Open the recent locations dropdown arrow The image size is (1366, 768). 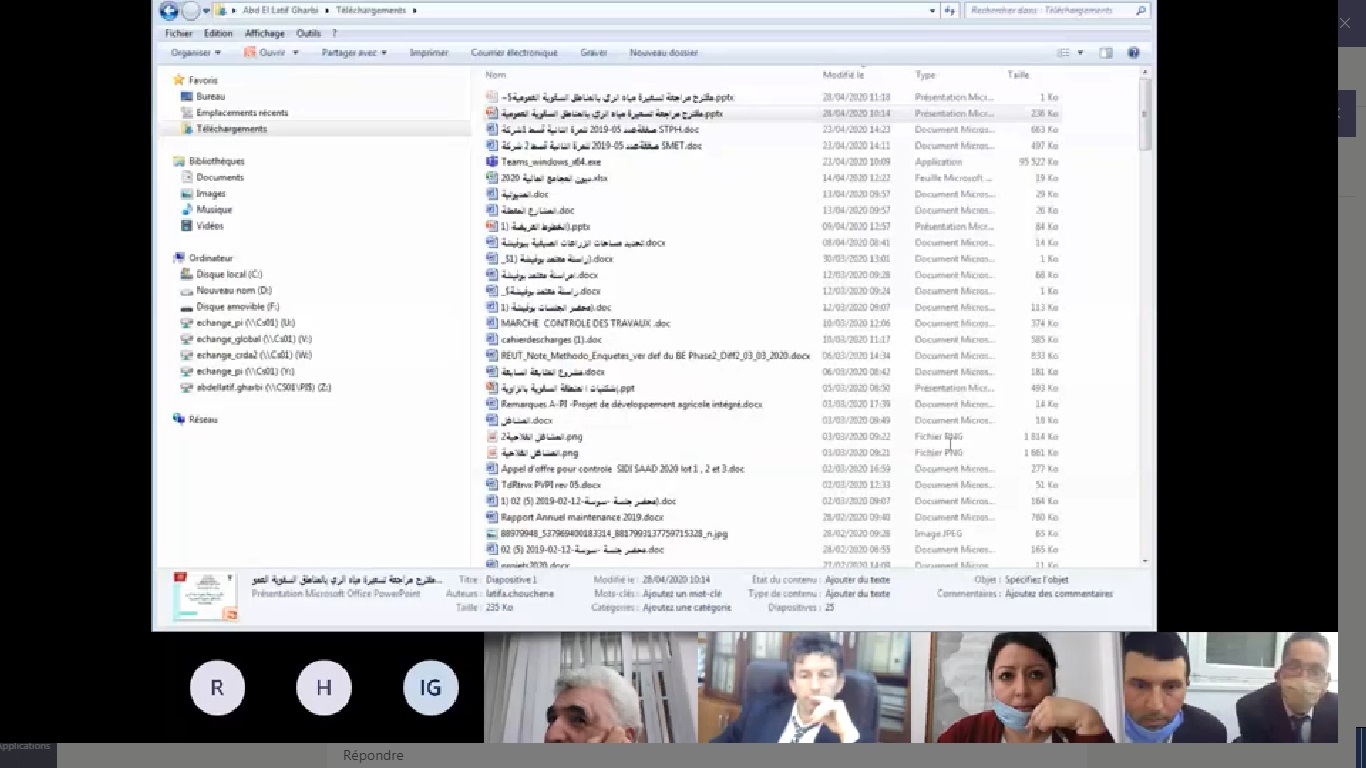click(207, 11)
